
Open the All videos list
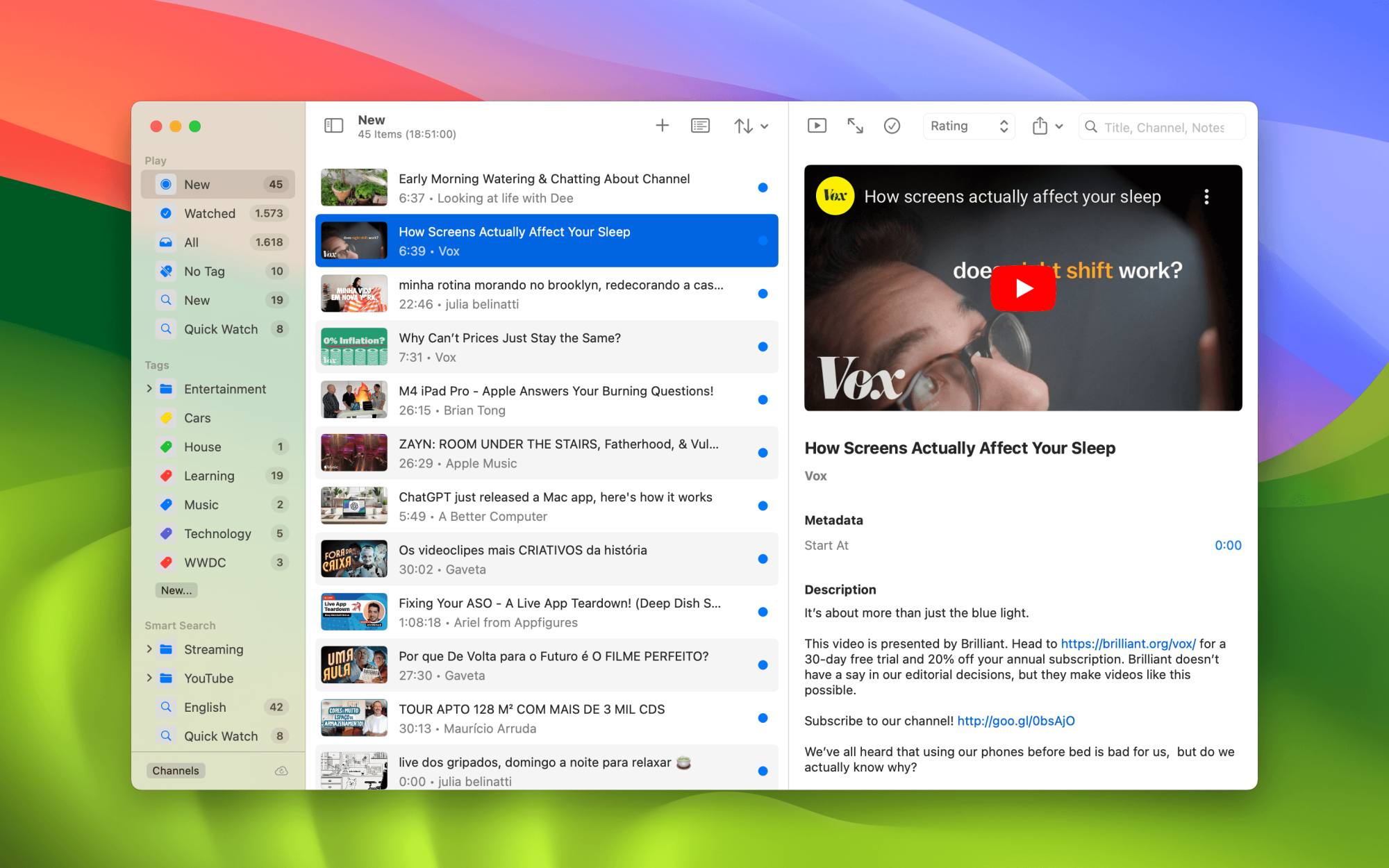coord(218,242)
